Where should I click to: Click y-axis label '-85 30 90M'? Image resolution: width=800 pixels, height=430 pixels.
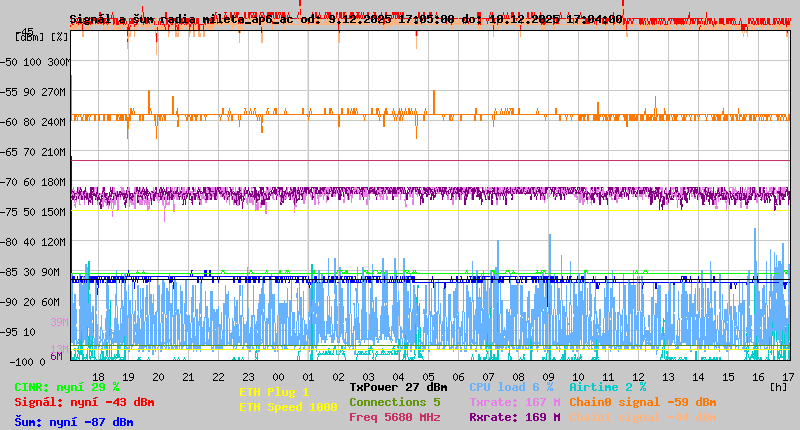coord(30,272)
